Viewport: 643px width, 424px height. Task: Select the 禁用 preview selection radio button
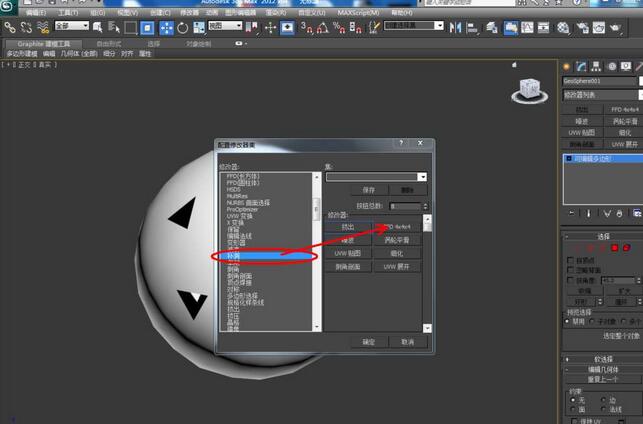pos(570,322)
